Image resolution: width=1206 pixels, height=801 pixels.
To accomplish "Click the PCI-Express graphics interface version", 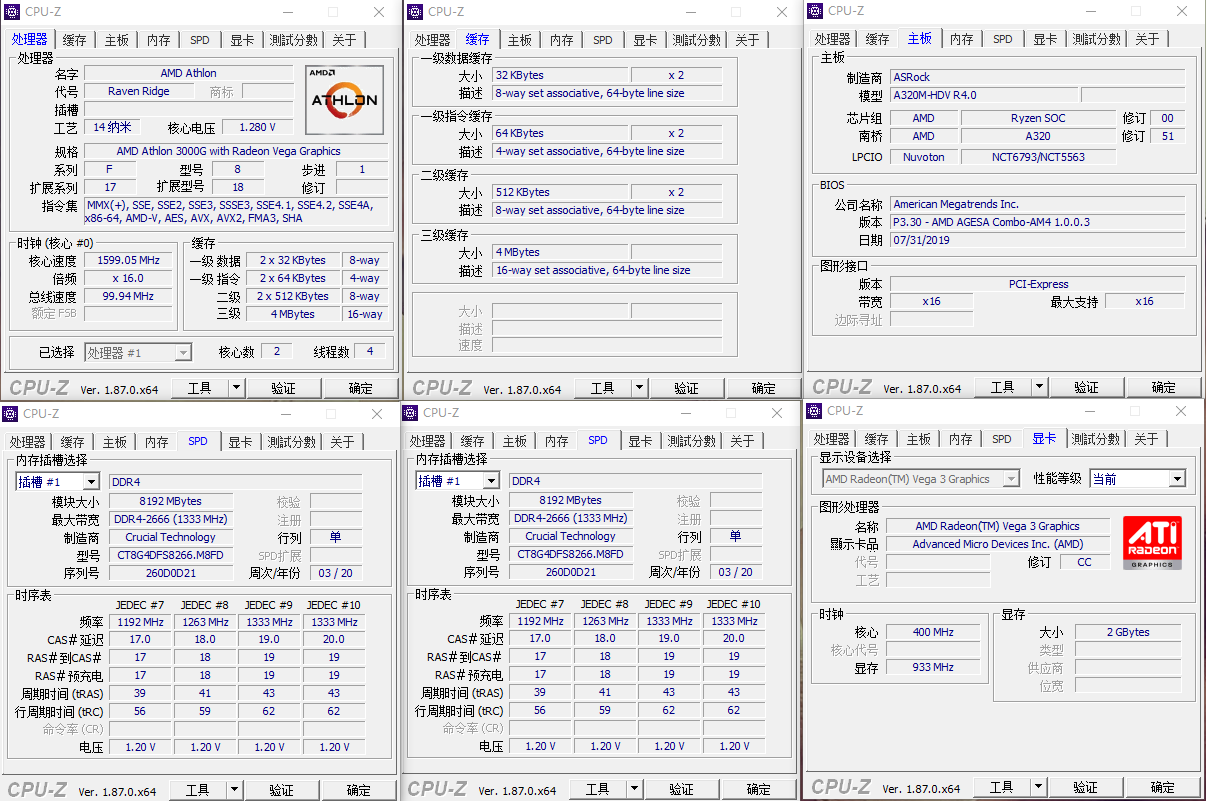I will click(1038, 284).
